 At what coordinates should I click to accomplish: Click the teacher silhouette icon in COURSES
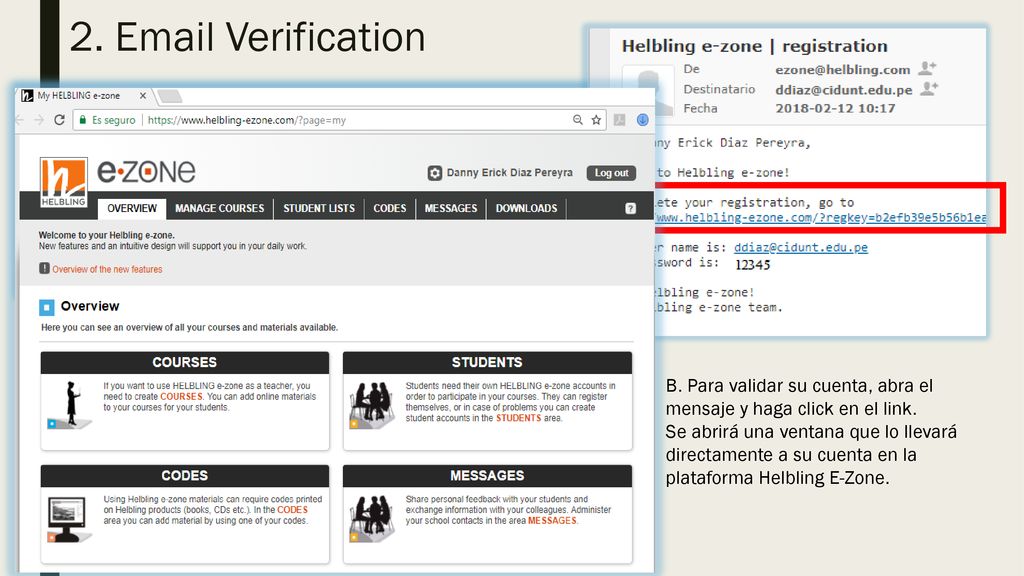[70, 406]
